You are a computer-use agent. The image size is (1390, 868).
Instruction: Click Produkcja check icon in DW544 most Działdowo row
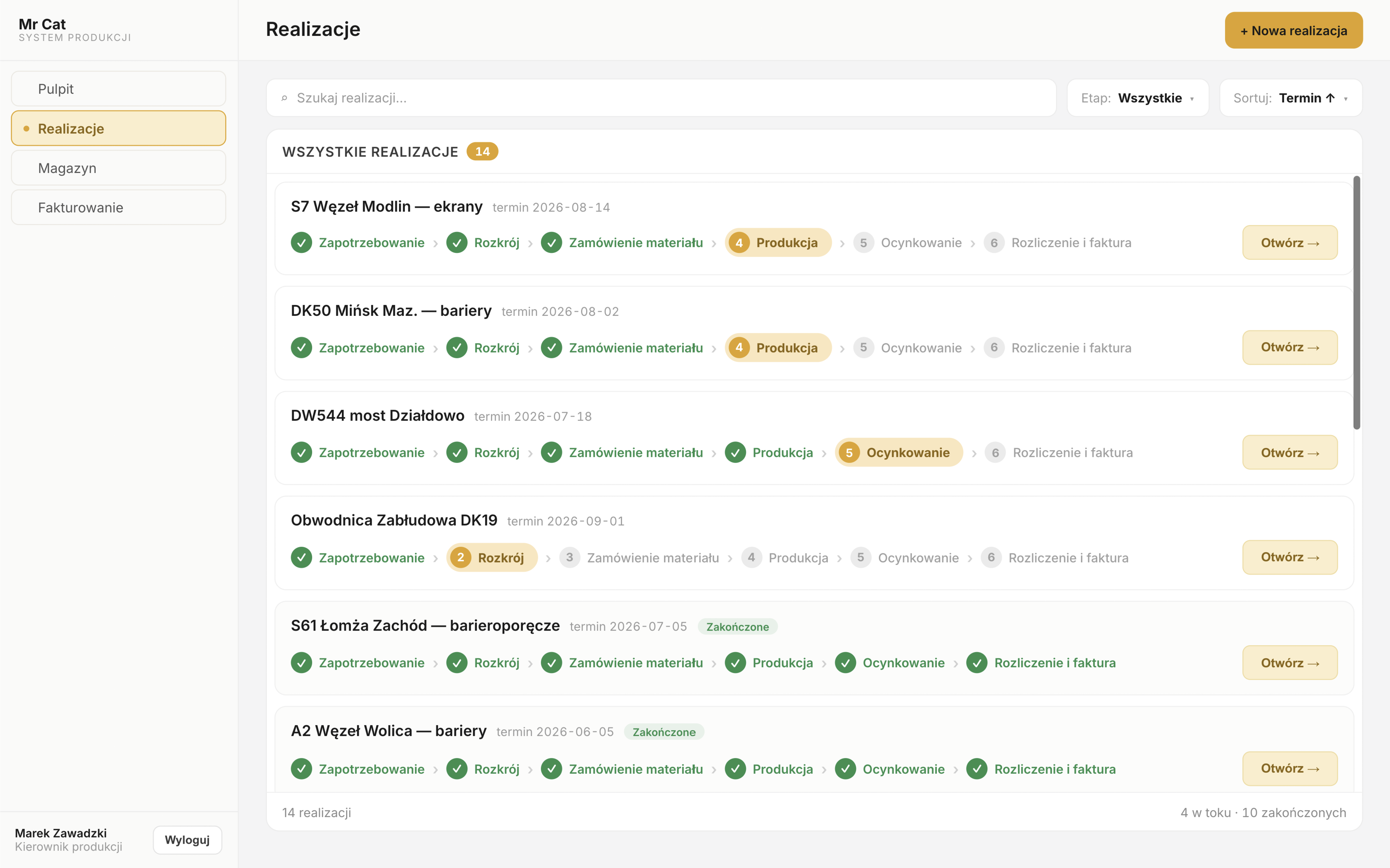point(735,453)
